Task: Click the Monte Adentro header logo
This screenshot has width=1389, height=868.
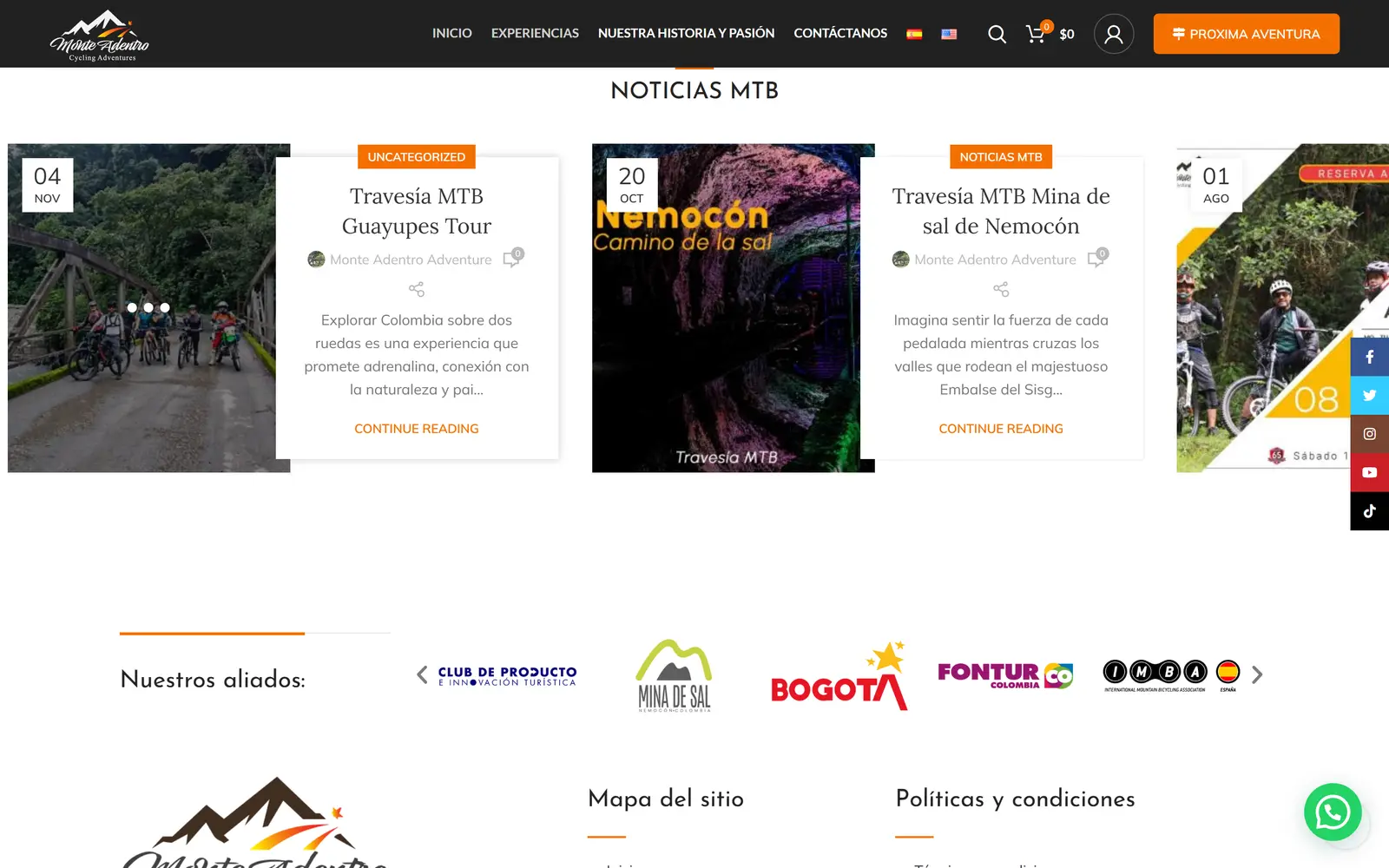Action: [100, 35]
